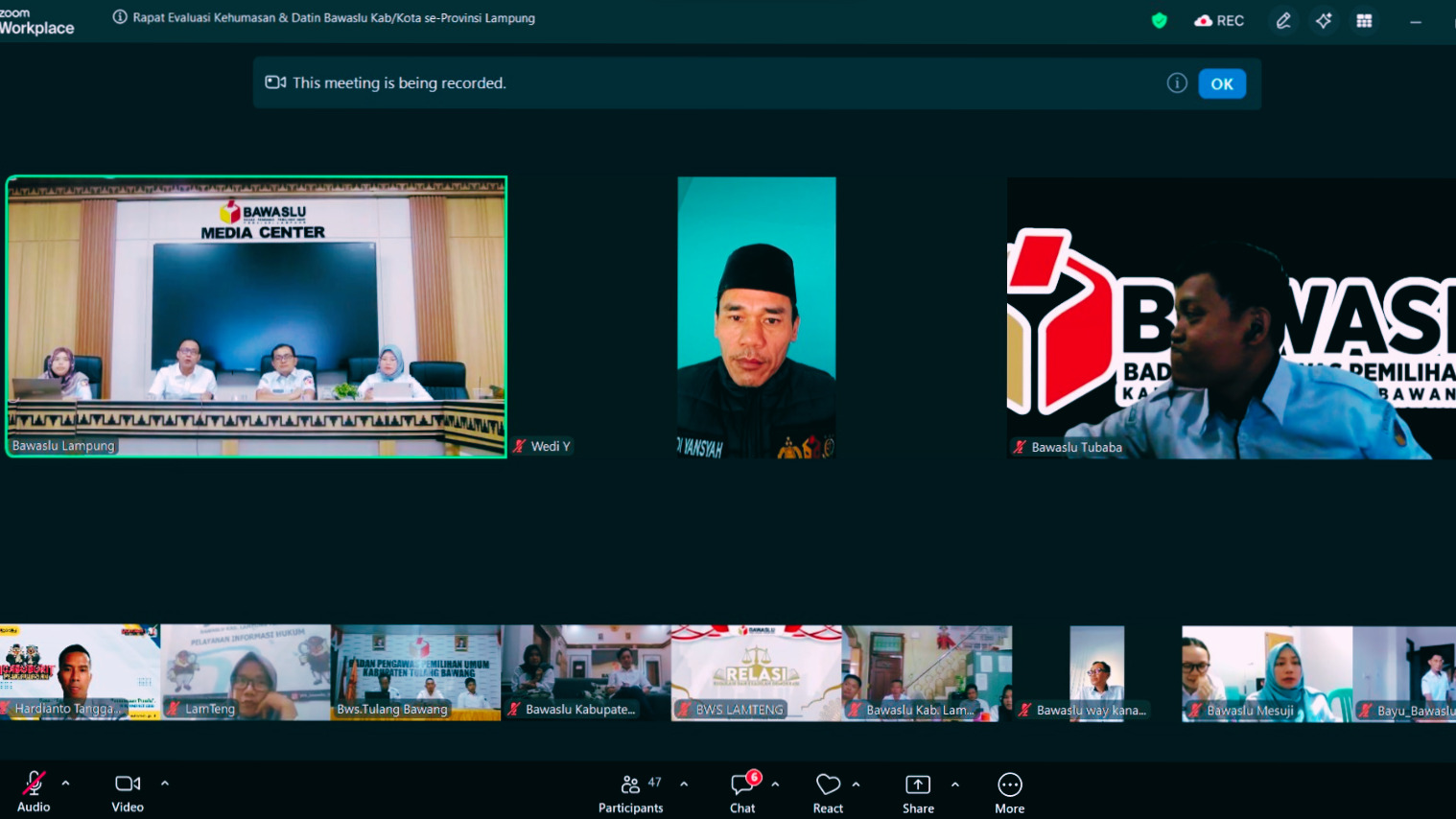Viewport: 1456px width, 819px height.
Task: Click the Wedi Y name label
Action: click(x=551, y=446)
